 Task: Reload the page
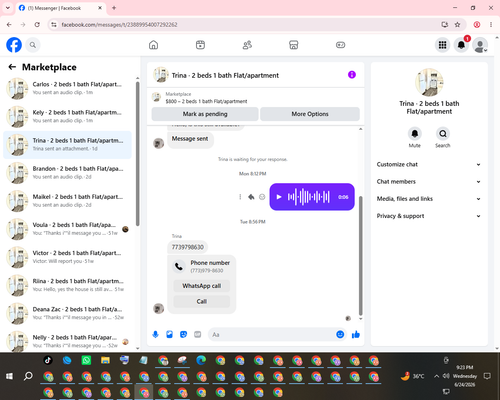(37, 24)
